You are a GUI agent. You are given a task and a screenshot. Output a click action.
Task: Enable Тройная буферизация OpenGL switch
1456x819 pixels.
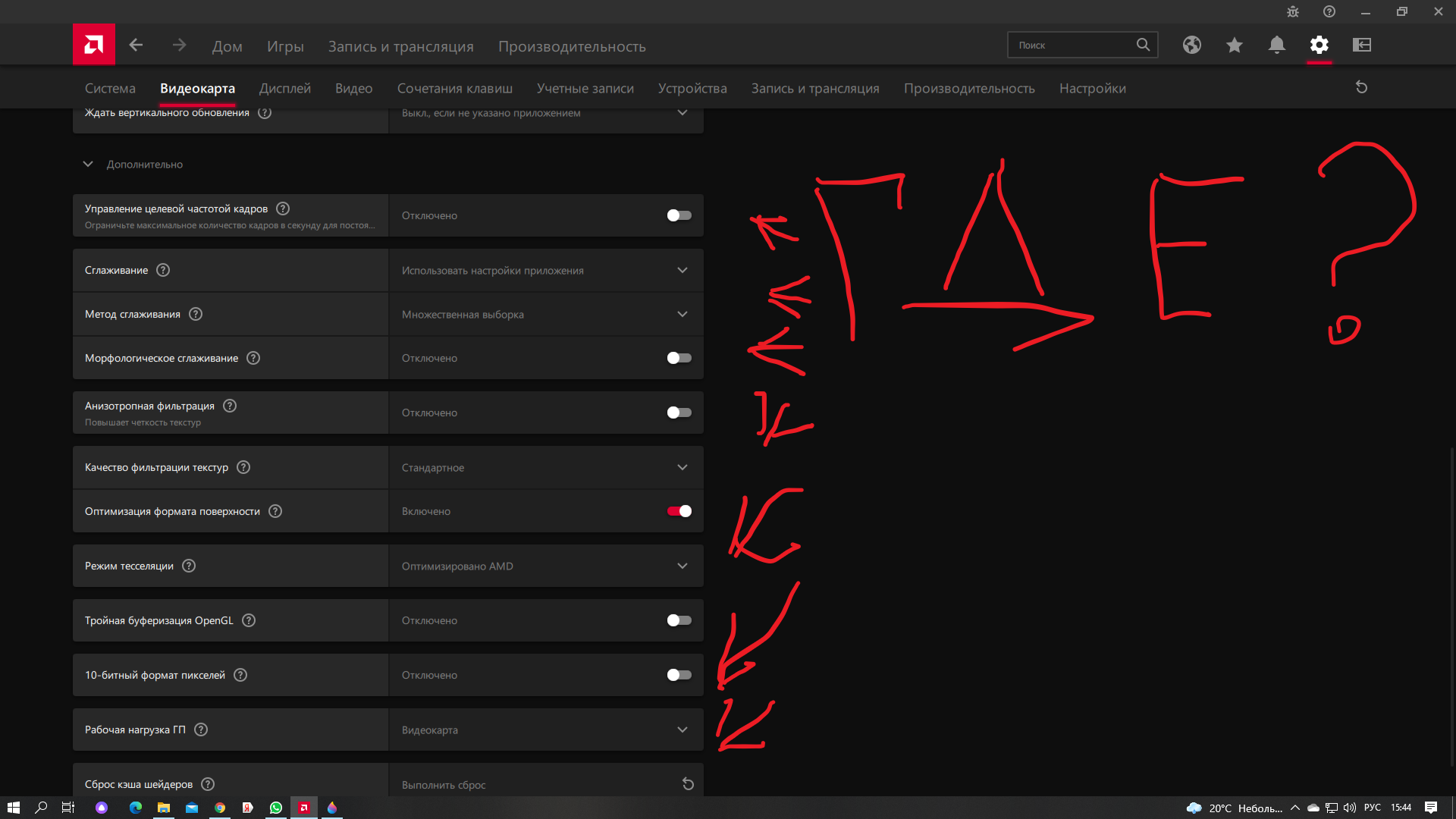point(679,620)
